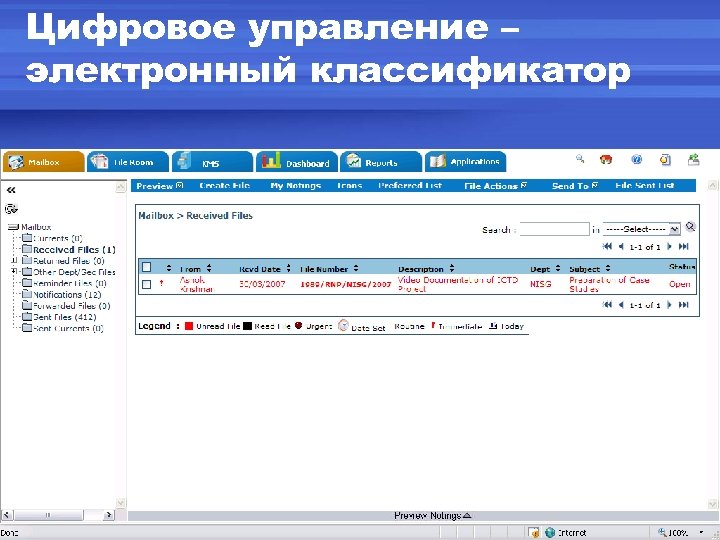Image resolution: width=720 pixels, height=540 pixels.
Task: Open the Reports tab
Action: [381, 162]
